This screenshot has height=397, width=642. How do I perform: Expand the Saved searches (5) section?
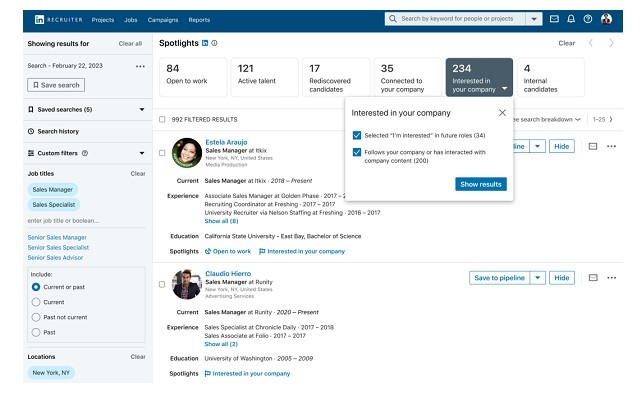142,109
